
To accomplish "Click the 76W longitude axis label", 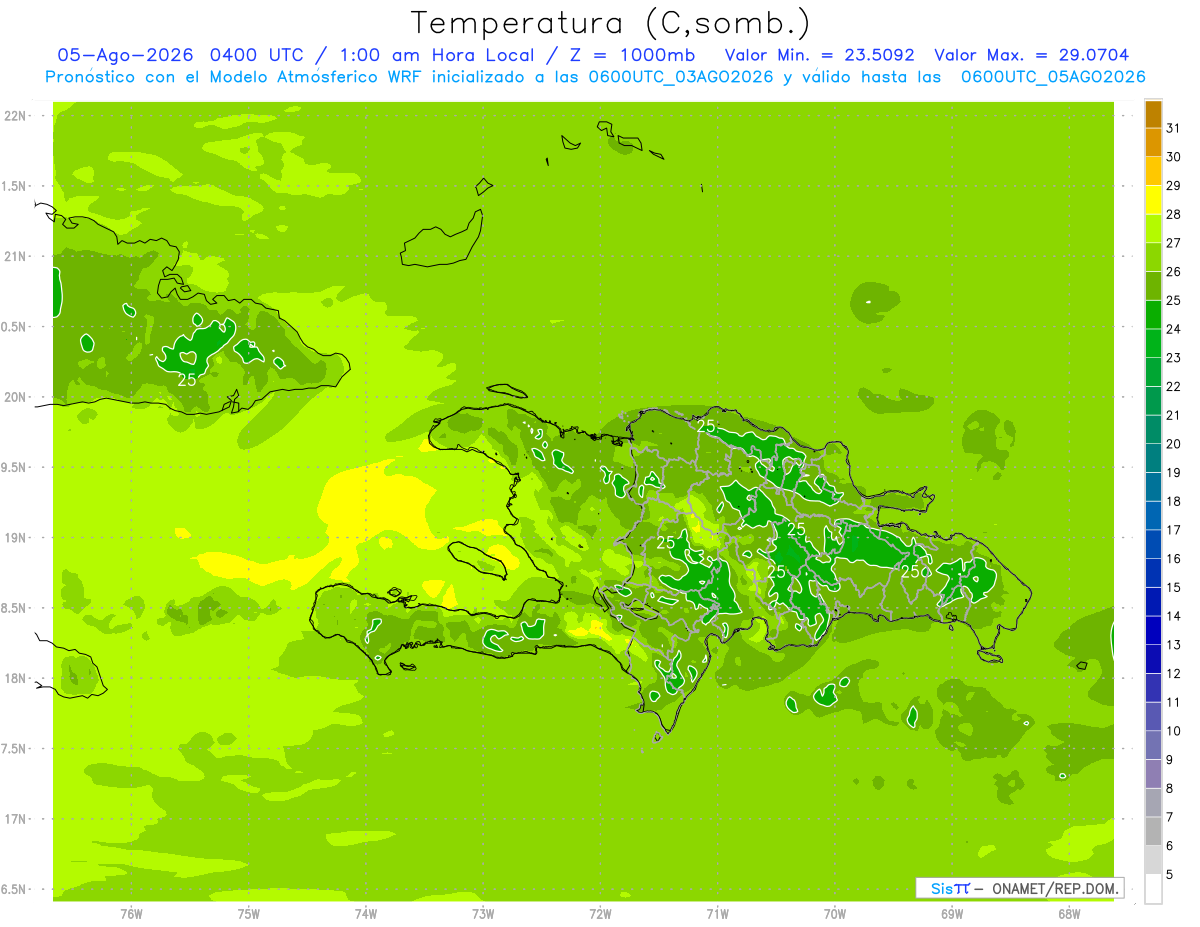I will (131, 914).
